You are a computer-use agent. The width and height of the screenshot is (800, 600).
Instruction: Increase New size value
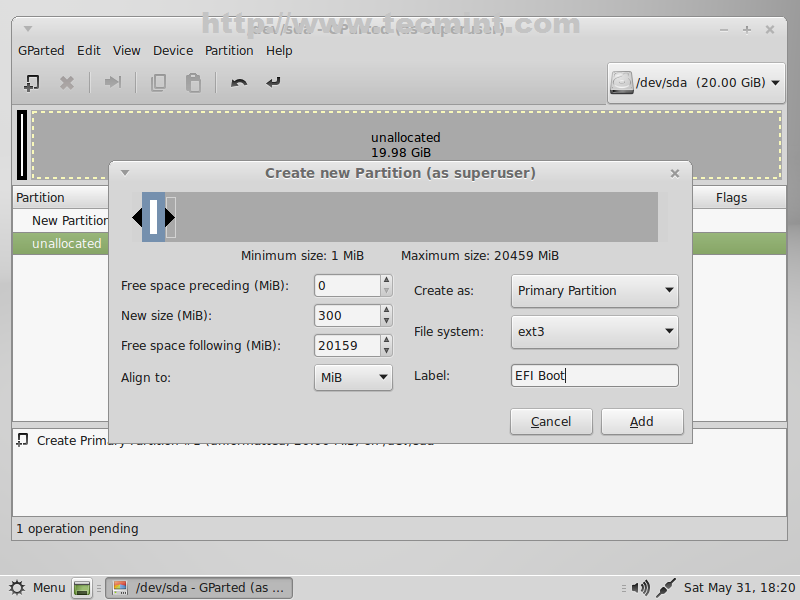coord(386,310)
